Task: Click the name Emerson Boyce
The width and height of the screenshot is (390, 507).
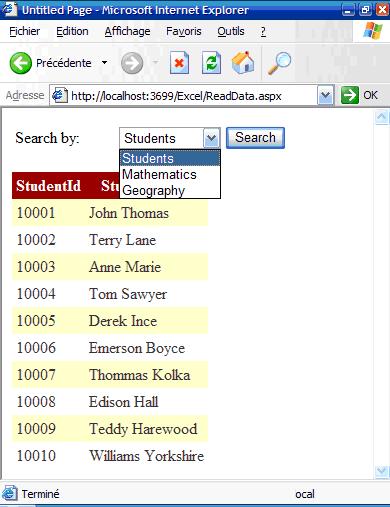Action: coord(137,348)
